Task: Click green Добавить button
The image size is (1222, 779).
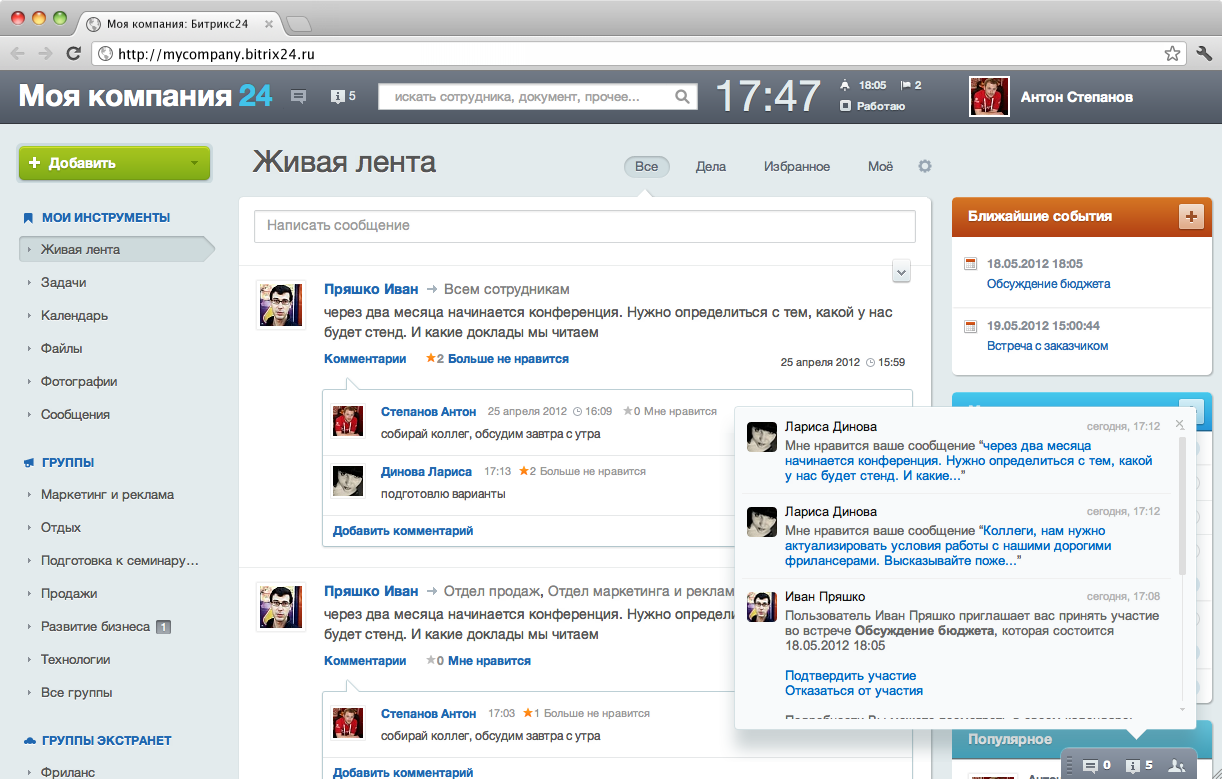Action: coord(114,163)
